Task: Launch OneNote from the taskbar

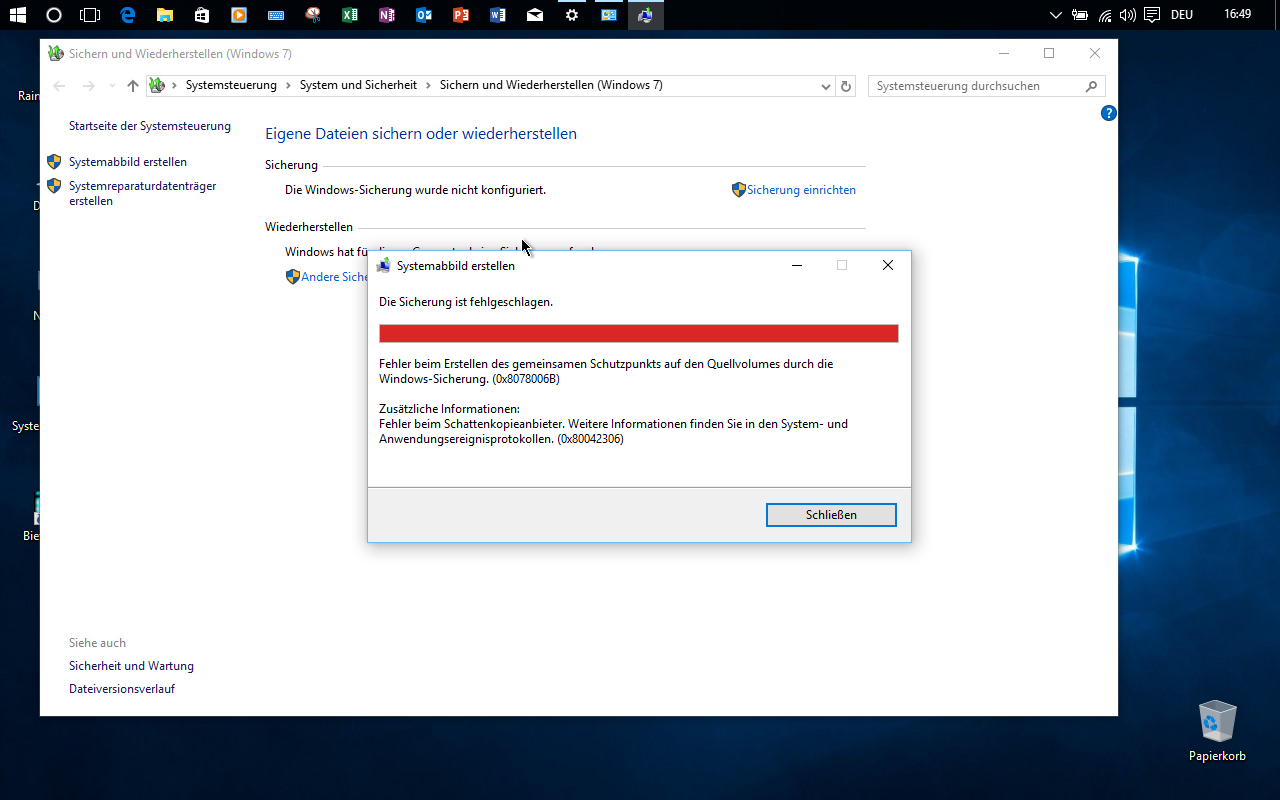Action: (386, 15)
